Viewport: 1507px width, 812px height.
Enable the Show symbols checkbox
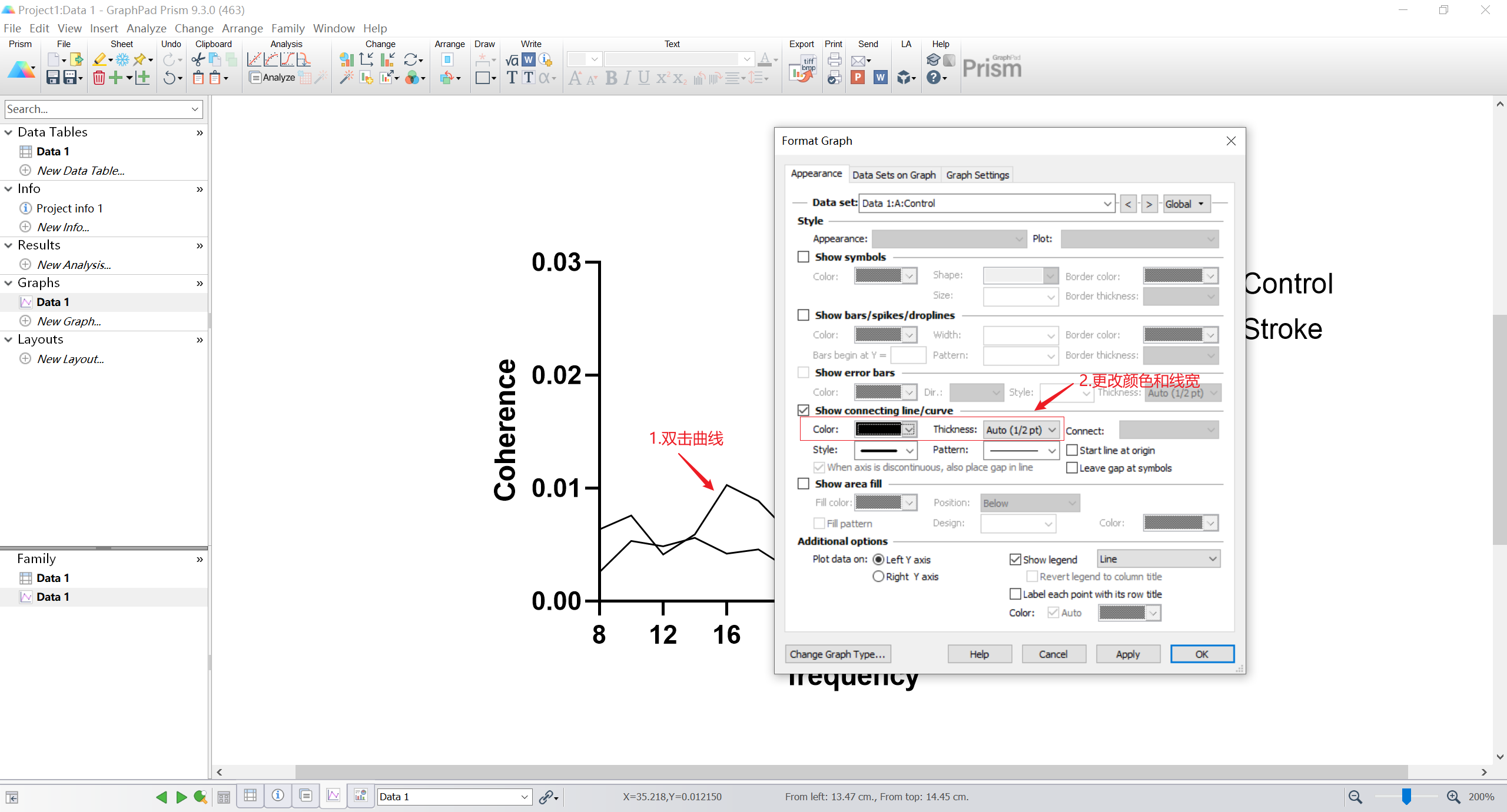click(x=804, y=257)
